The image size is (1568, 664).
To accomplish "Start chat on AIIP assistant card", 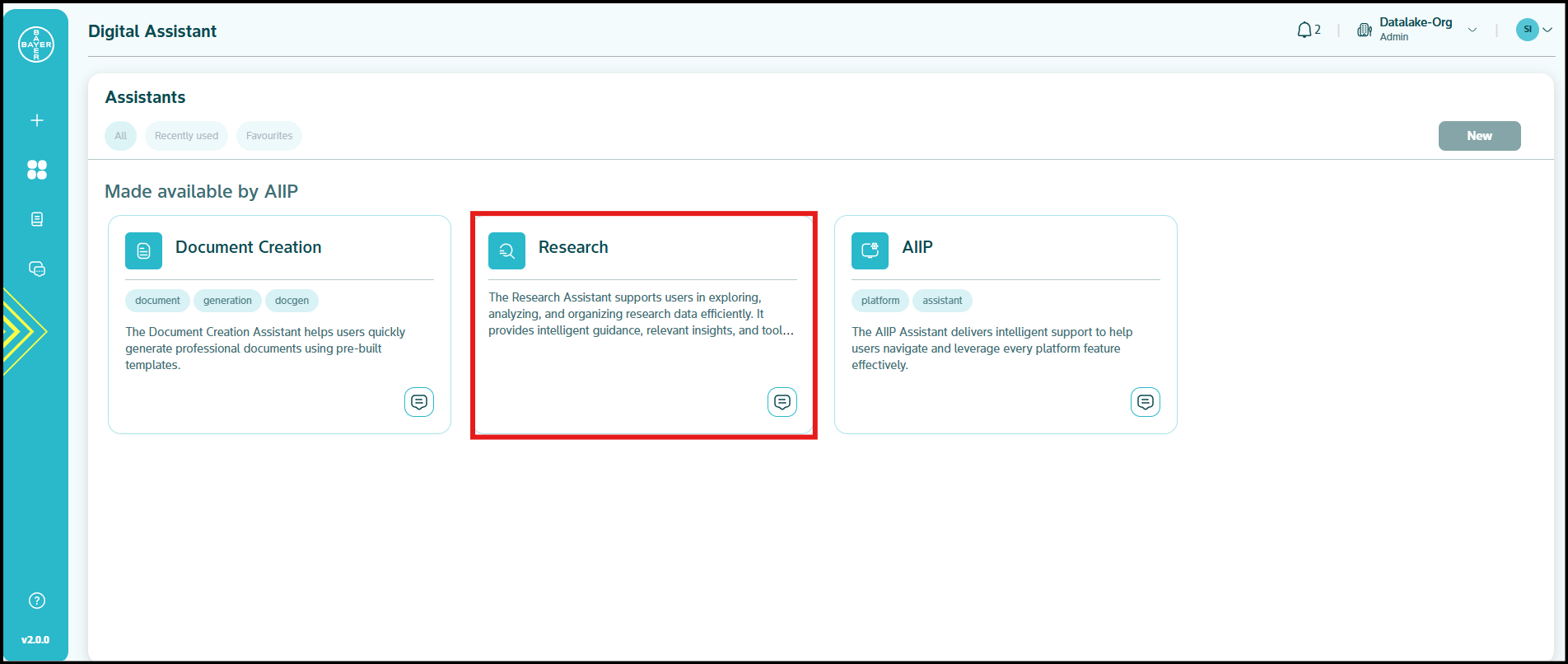I will (x=1145, y=402).
